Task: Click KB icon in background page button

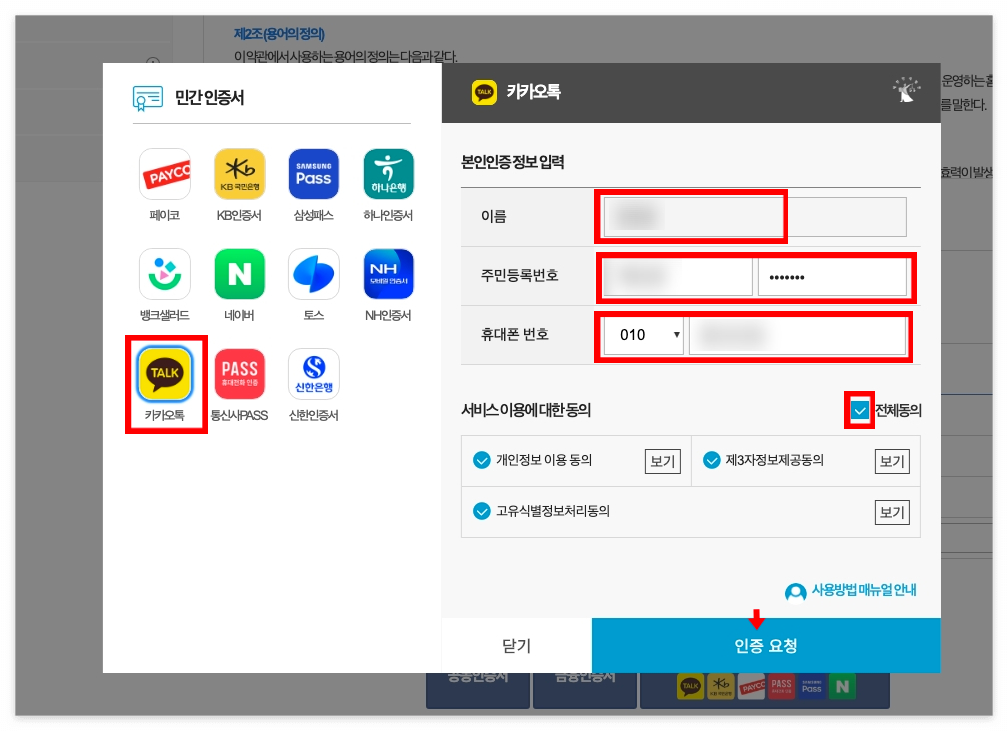Action: [721, 687]
